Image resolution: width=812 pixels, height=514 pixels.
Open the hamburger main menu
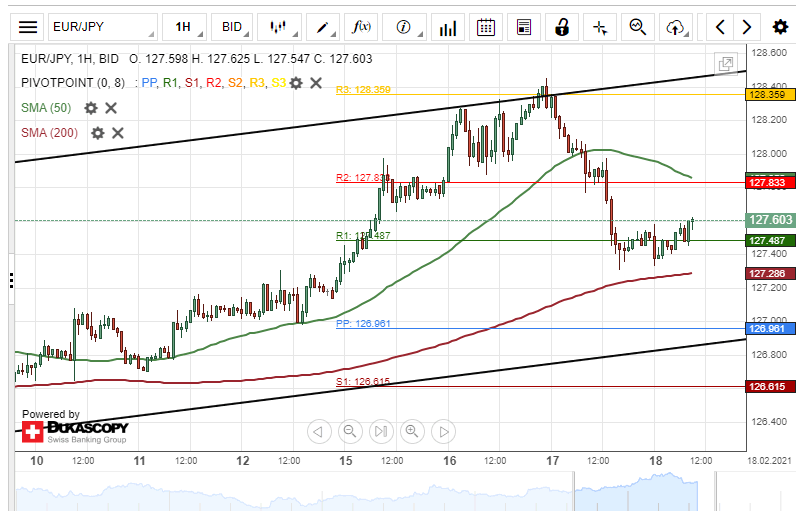click(x=28, y=27)
